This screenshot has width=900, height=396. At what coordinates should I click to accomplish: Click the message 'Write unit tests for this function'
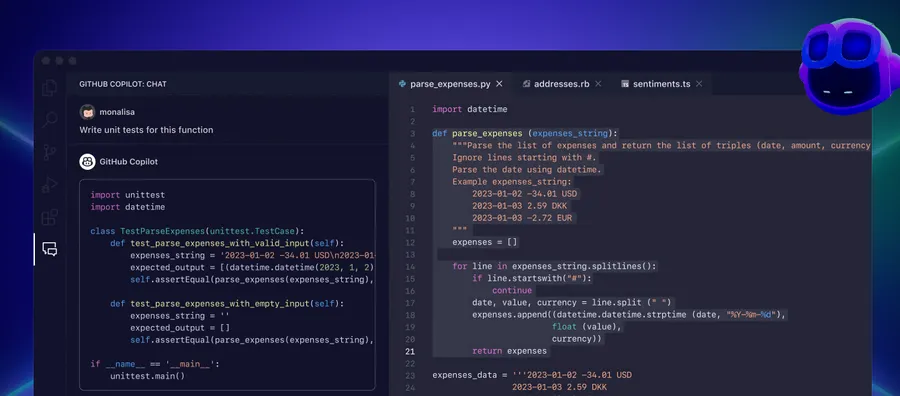pyautogui.click(x=146, y=130)
